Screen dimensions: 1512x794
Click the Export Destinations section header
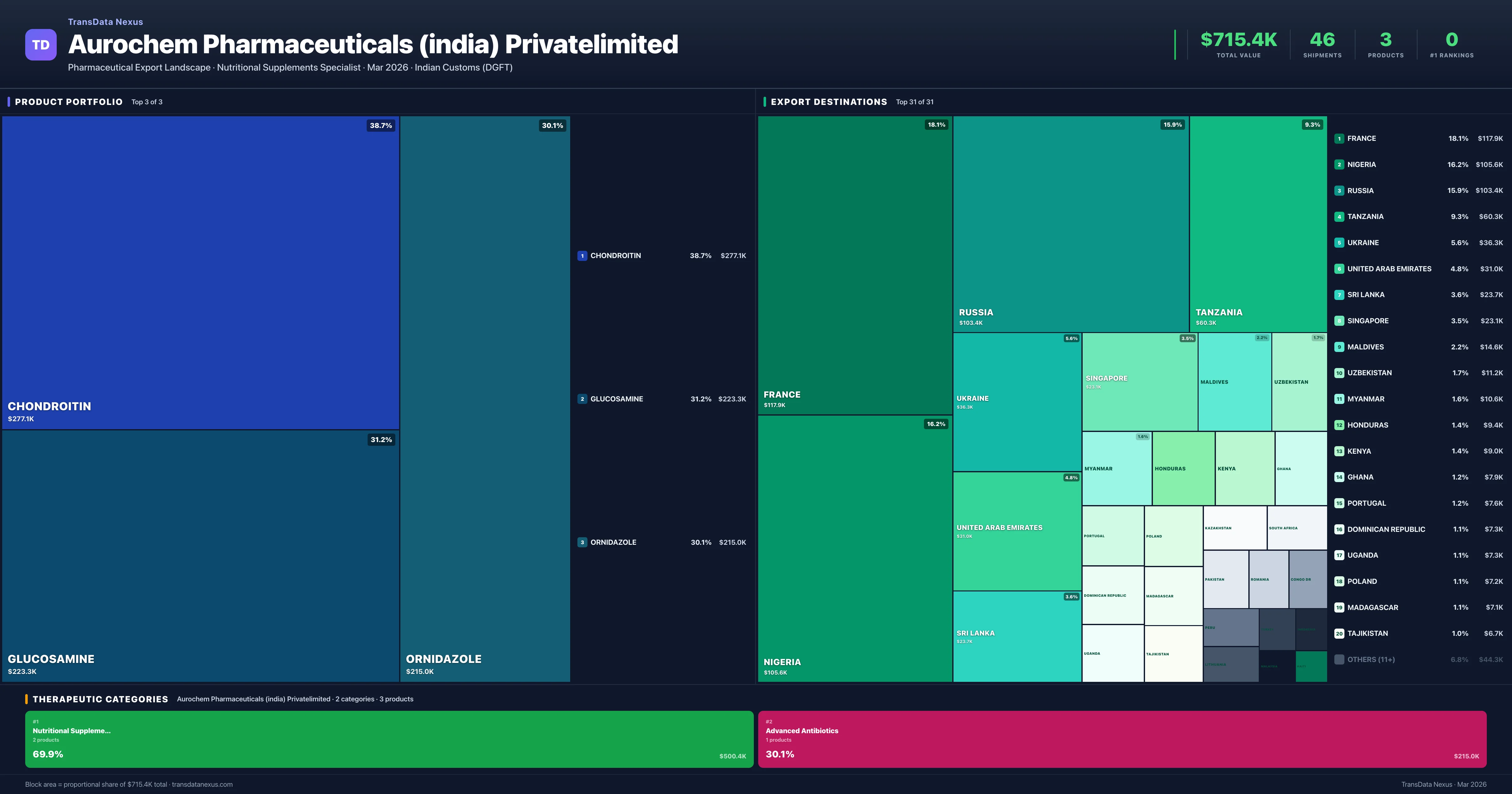(x=828, y=101)
